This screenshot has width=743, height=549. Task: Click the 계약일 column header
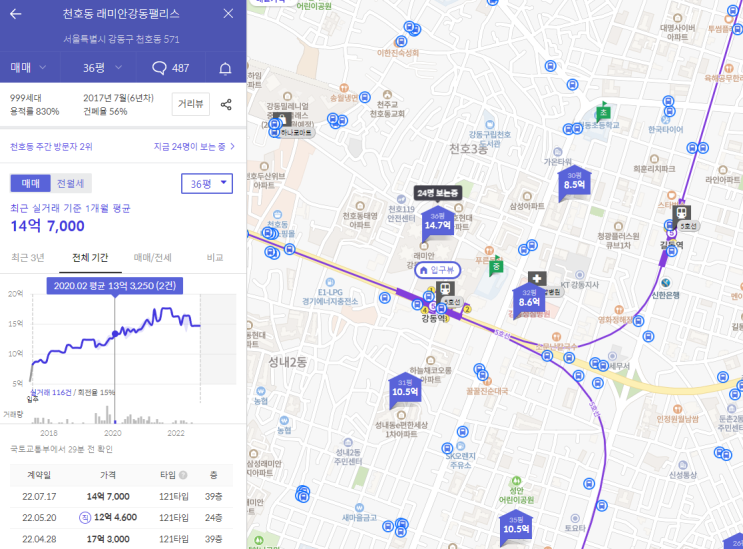pos(39,475)
